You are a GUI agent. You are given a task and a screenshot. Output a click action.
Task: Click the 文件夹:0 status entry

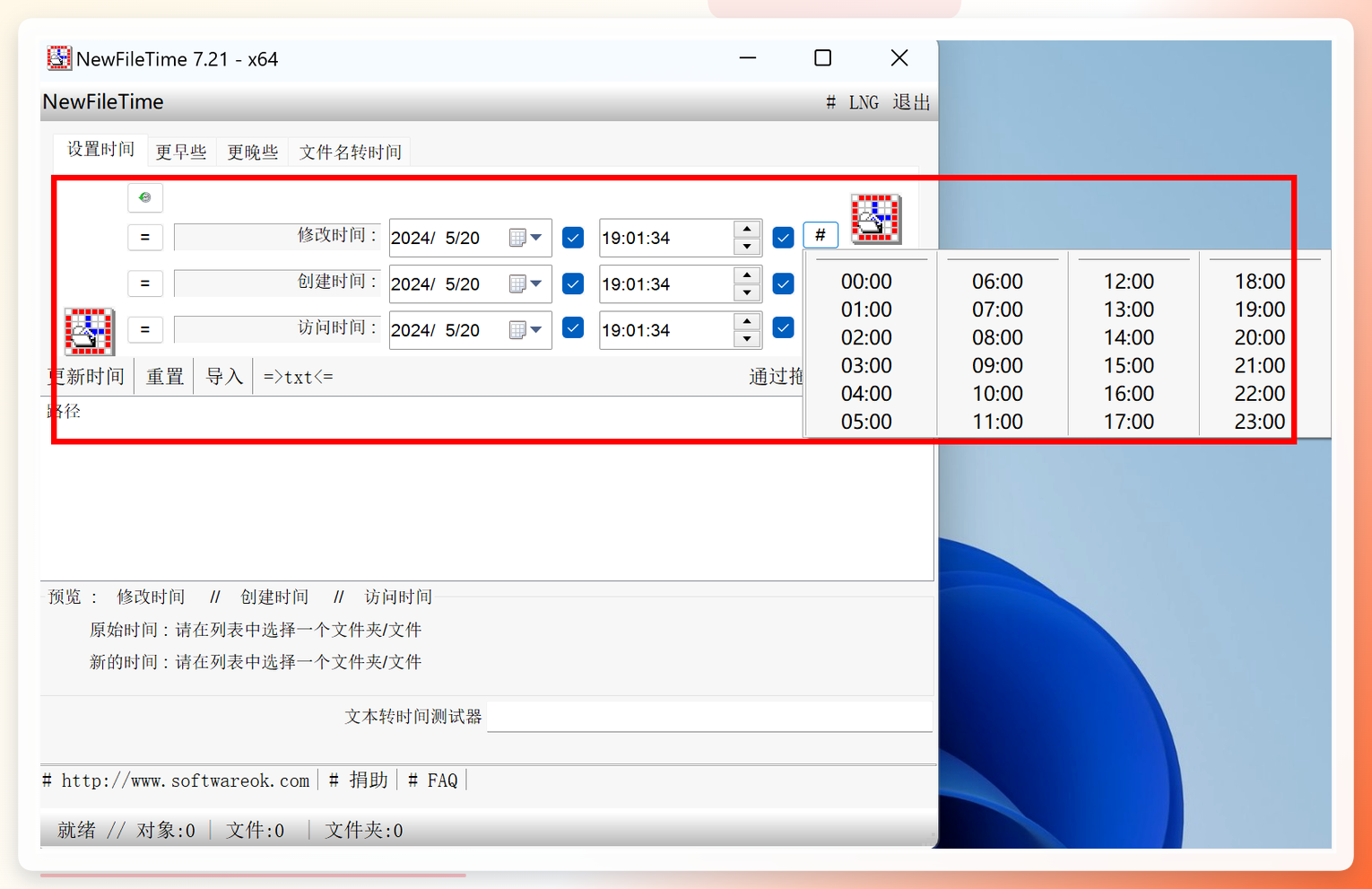(363, 831)
